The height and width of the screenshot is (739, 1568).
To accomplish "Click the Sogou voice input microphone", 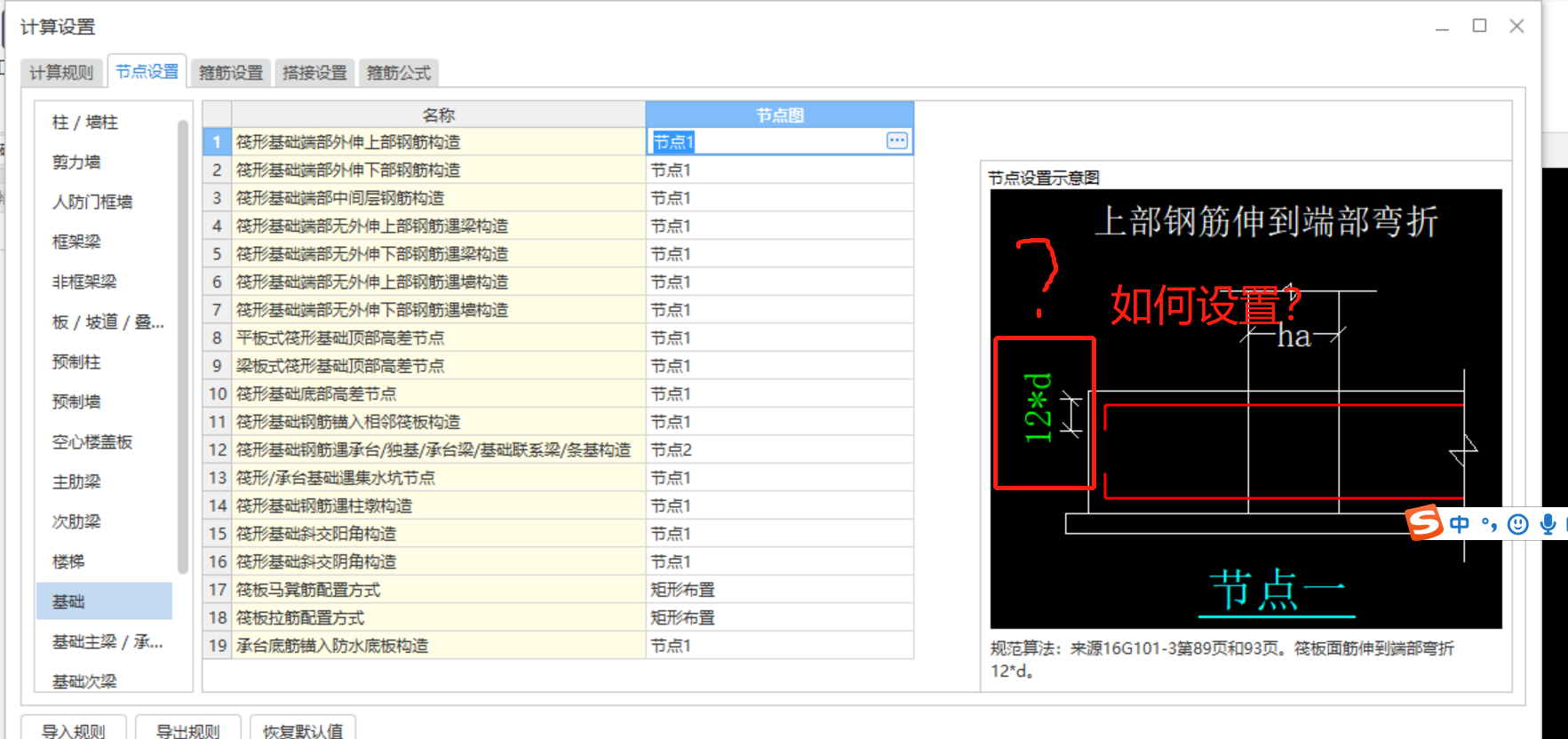I will [1548, 524].
